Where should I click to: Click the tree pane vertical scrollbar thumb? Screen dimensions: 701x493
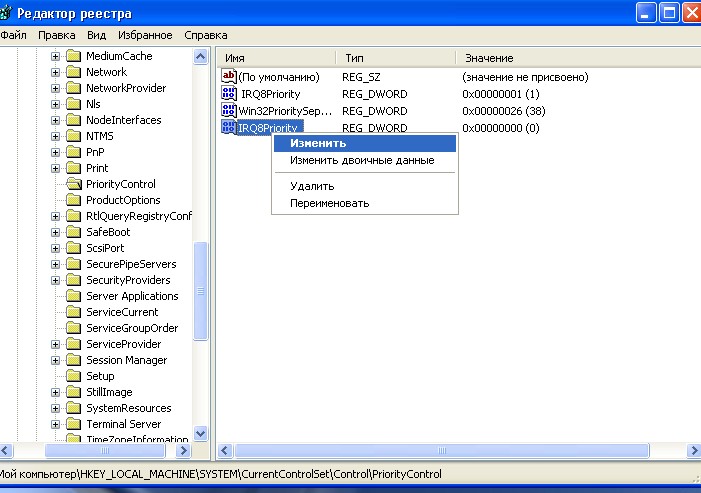(x=201, y=291)
